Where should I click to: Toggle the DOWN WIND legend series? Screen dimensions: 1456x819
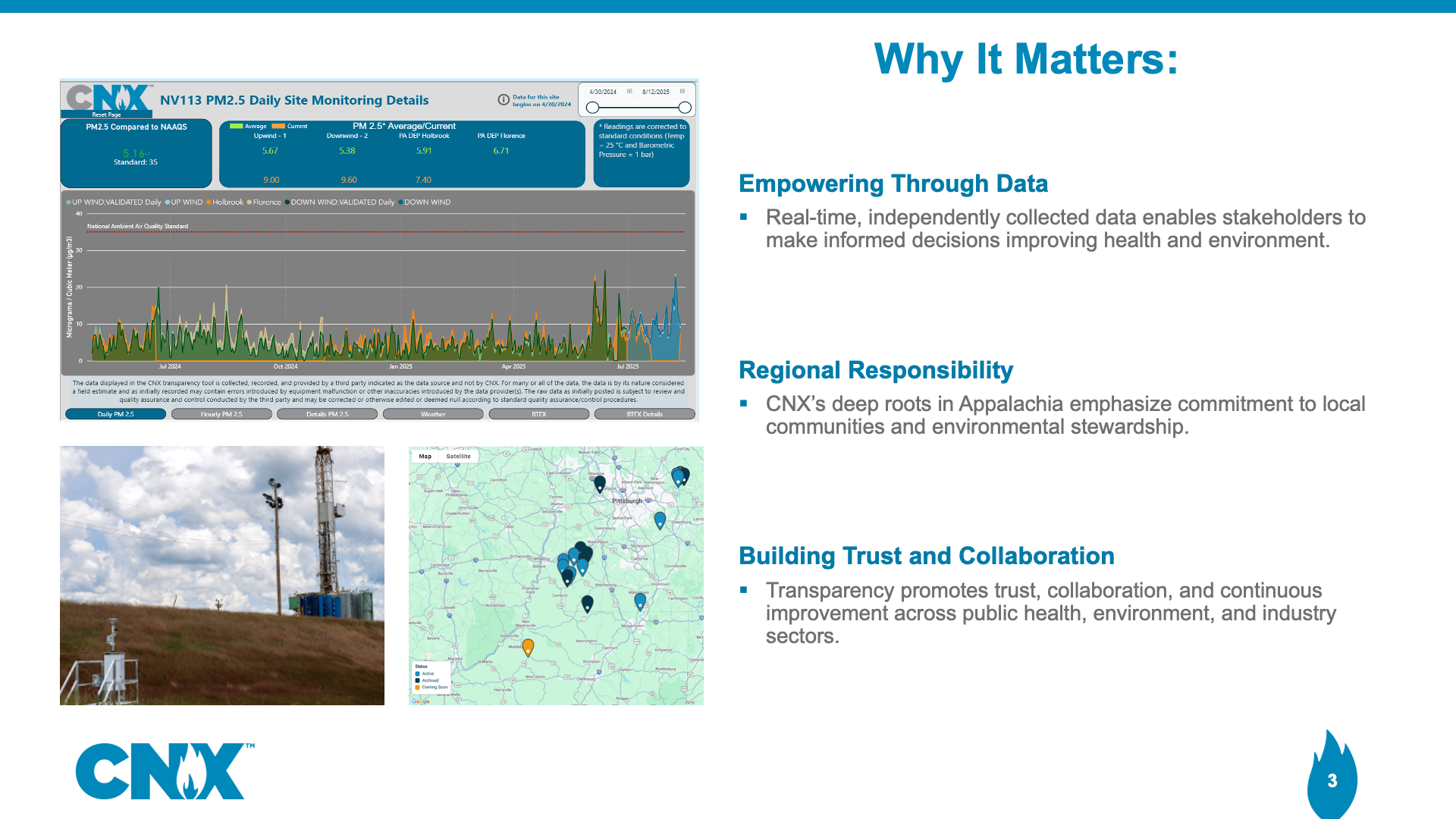[425, 202]
